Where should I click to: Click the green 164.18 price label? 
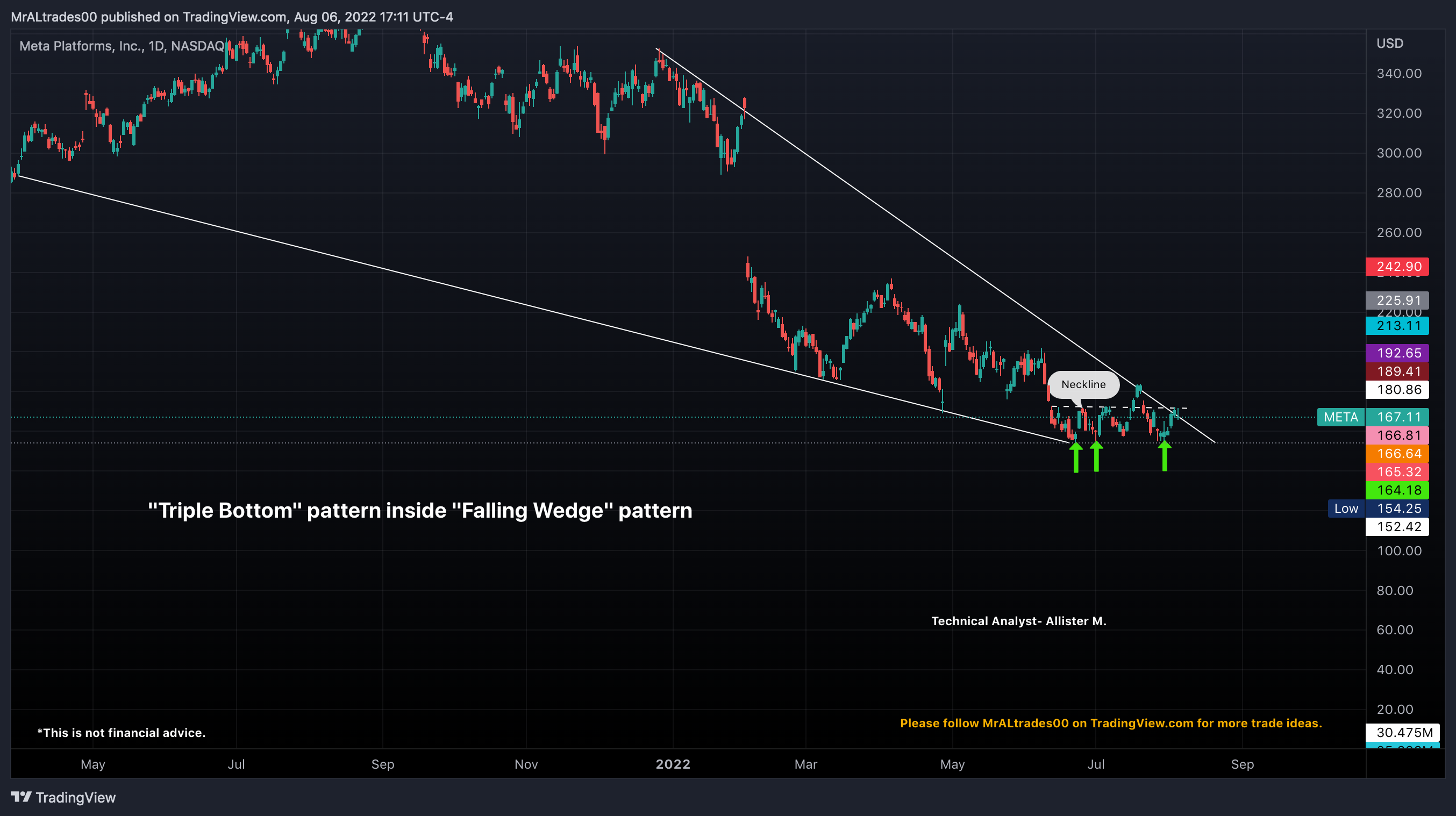1397,490
